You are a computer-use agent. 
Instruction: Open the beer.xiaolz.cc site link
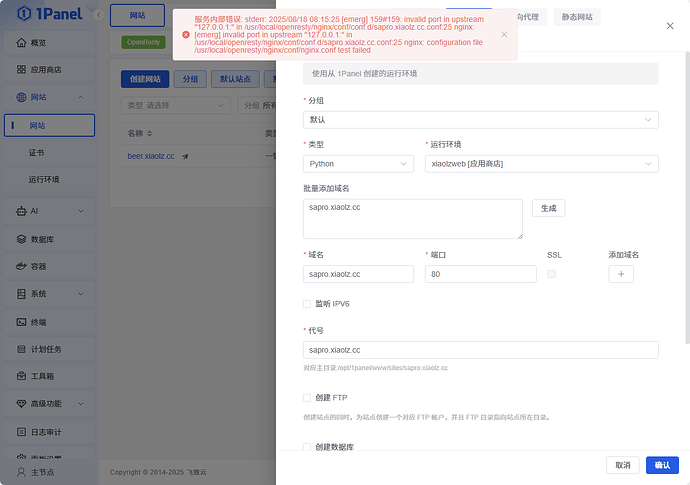point(150,156)
